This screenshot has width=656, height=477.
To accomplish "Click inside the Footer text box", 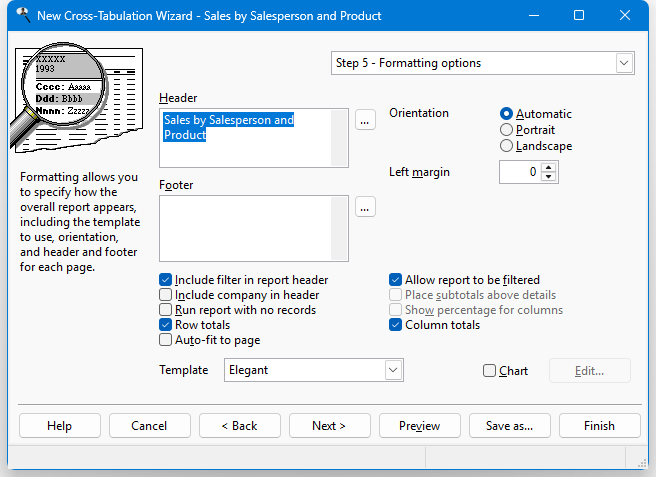I will 254,228.
